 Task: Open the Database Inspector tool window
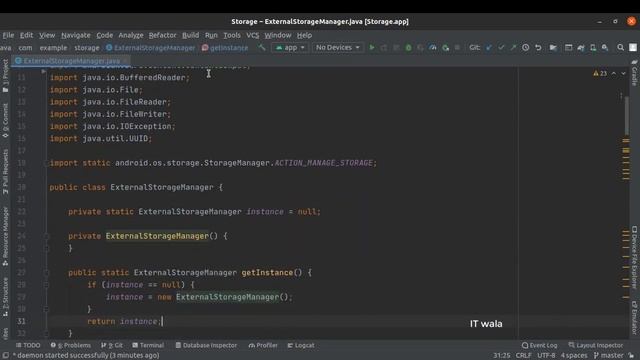tap(206, 345)
